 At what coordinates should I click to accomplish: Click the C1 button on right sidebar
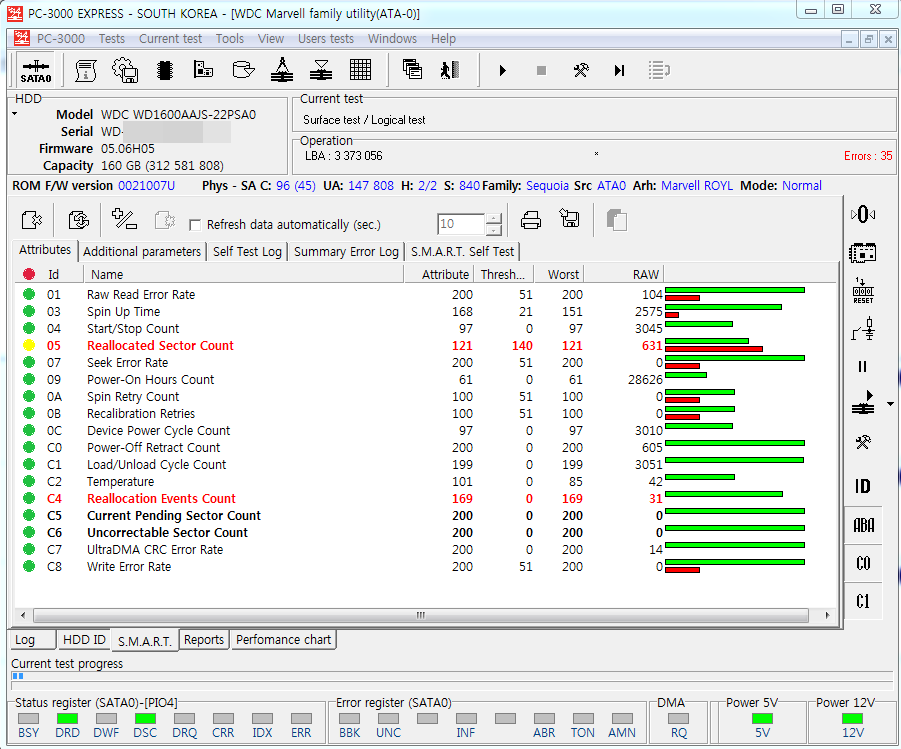point(863,601)
